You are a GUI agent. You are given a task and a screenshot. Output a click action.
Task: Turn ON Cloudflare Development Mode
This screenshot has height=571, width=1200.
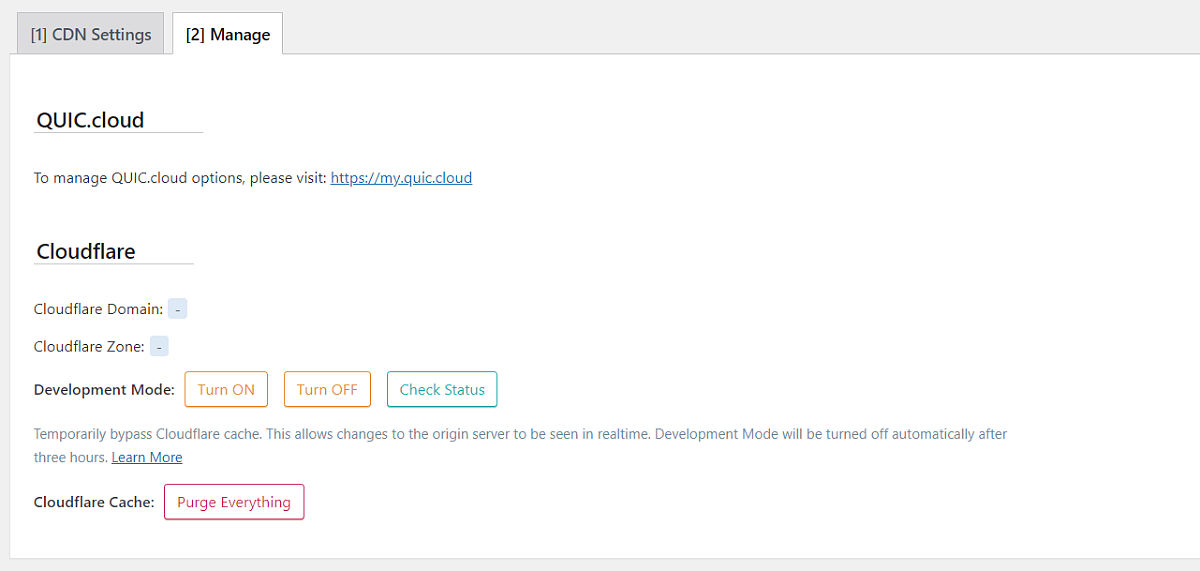226,390
